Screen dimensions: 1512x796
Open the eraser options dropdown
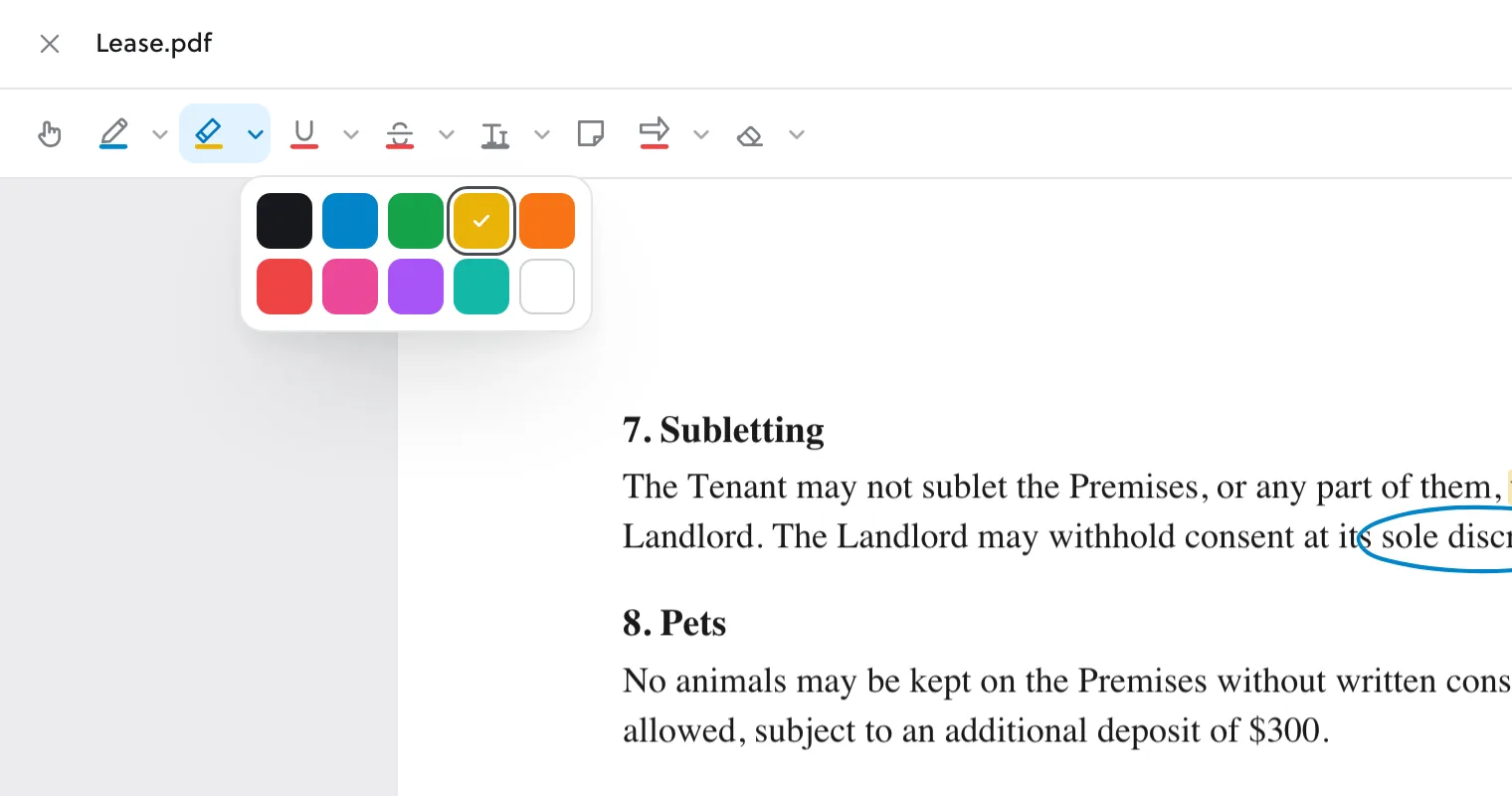point(796,134)
